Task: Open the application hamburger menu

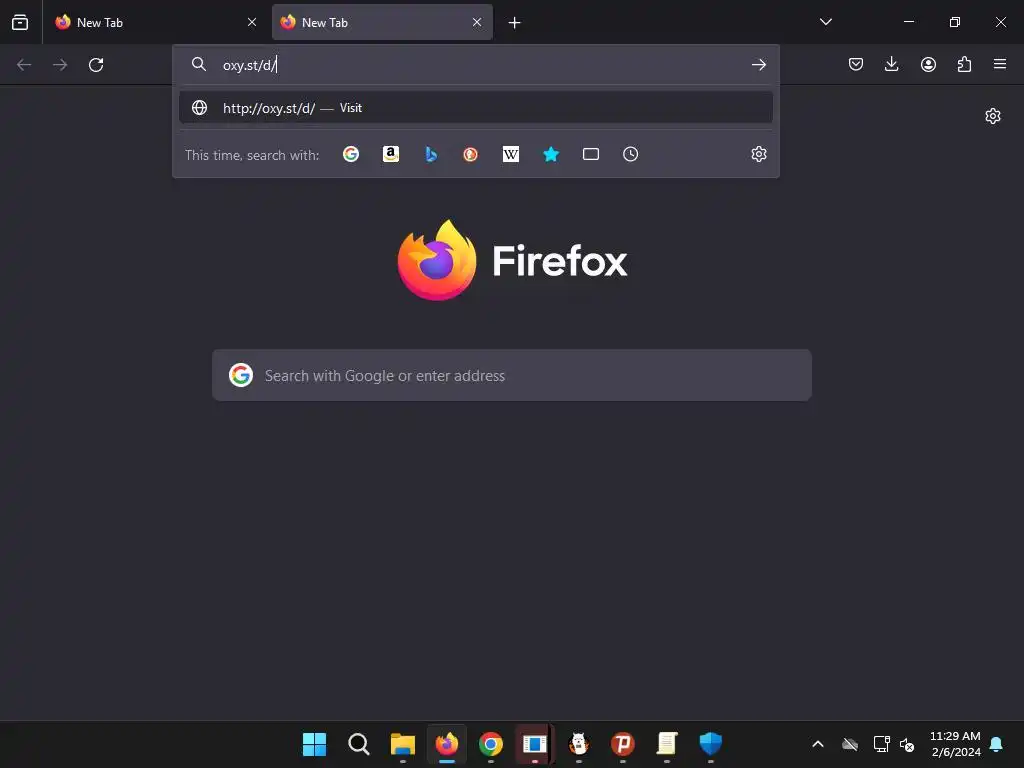Action: (x=1000, y=64)
